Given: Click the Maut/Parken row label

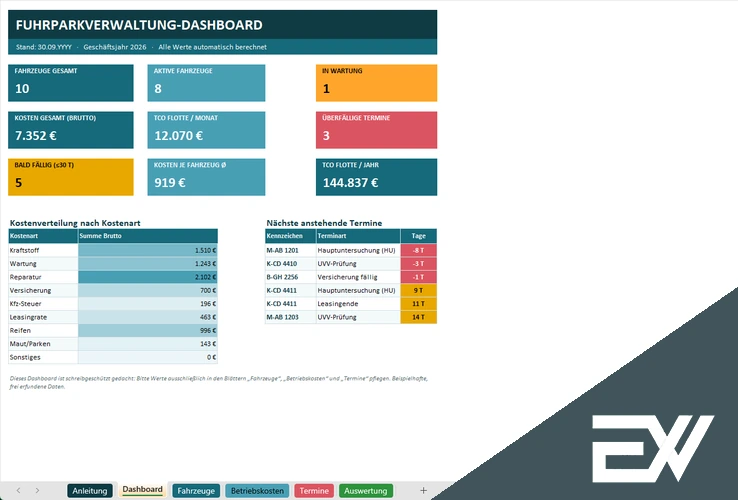Looking at the screenshot, I should tap(30, 344).
